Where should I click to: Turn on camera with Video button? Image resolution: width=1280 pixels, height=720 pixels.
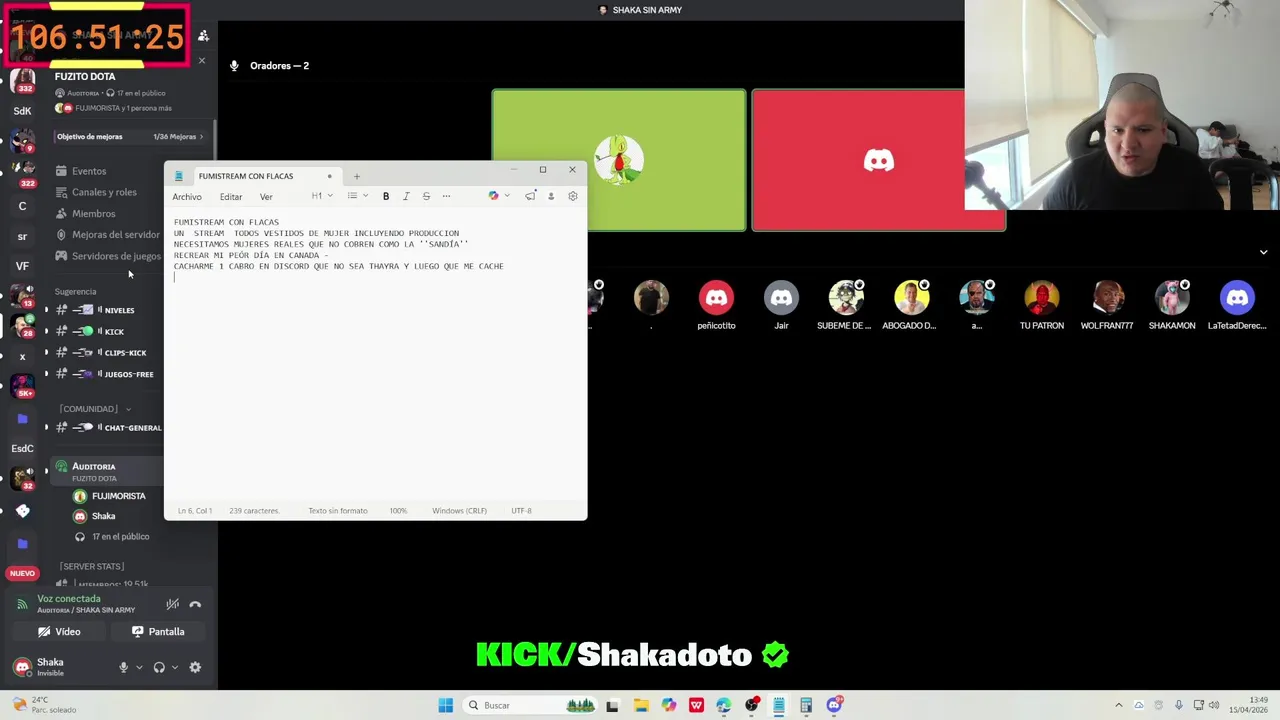(x=59, y=632)
